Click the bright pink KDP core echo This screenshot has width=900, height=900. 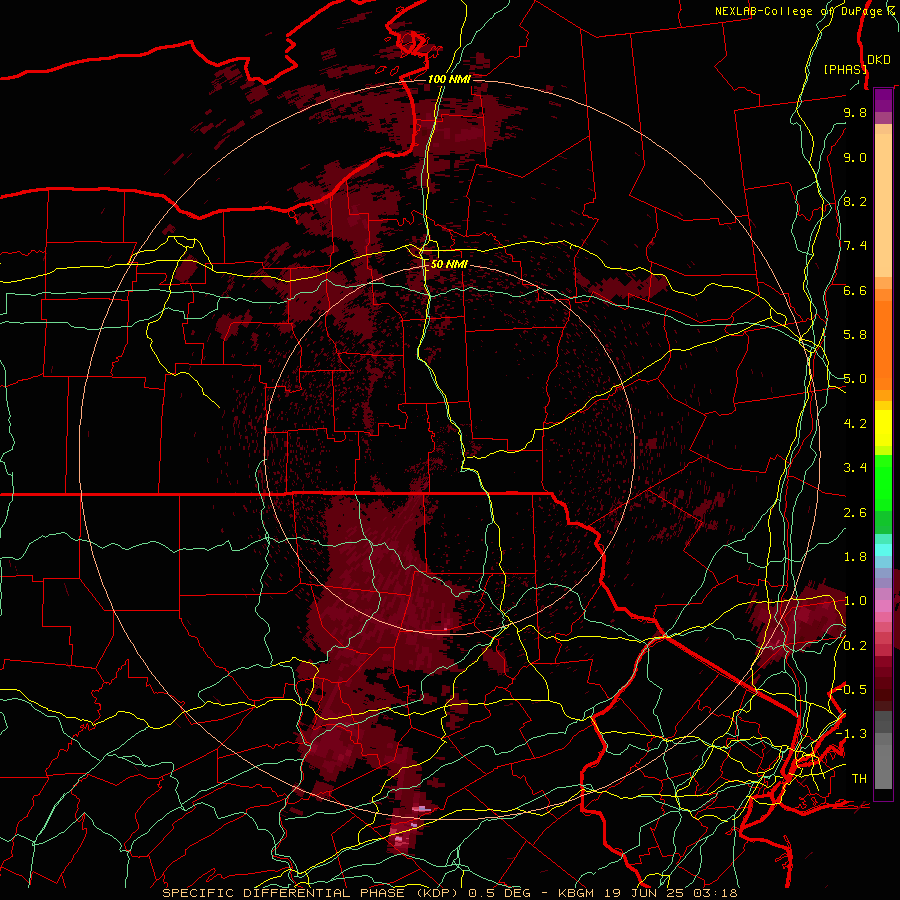tap(399, 841)
